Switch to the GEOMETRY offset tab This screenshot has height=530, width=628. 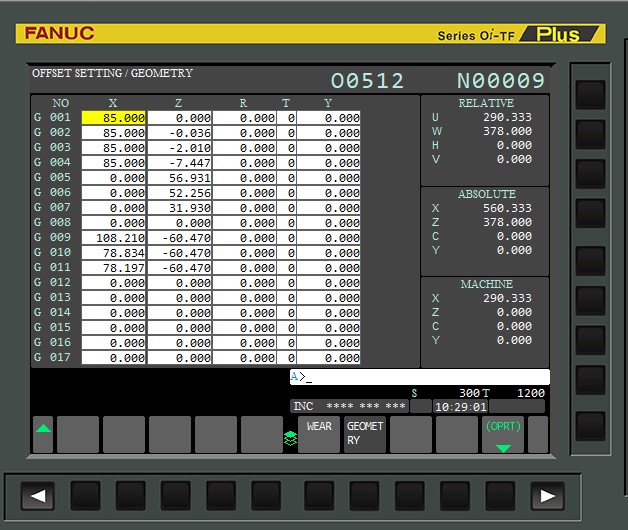point(365,434)
